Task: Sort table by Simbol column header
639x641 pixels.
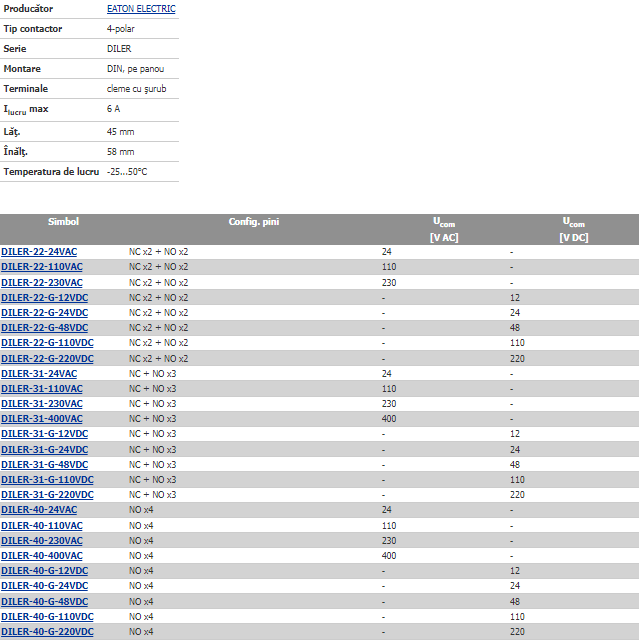Action: point(63,222)
